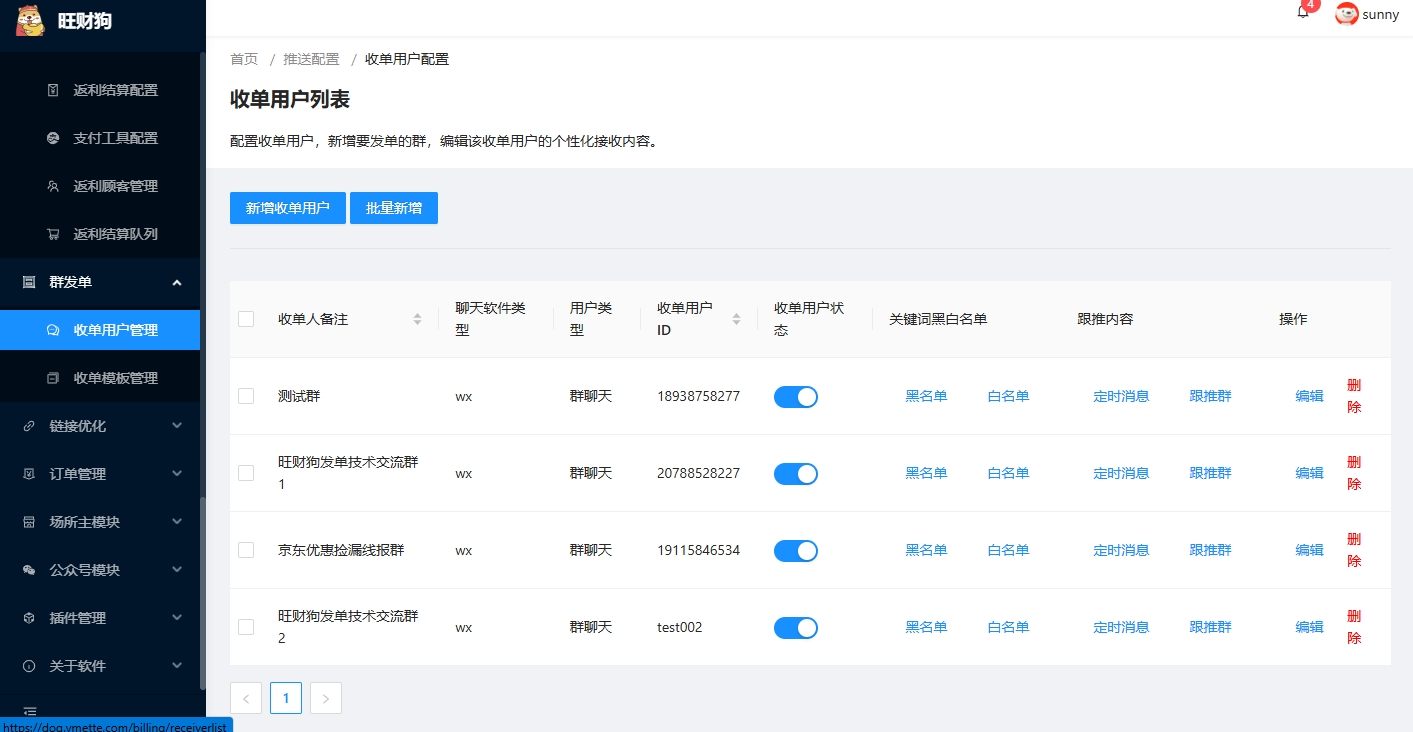Sort by 收单用户 ID column
The image size is (1413, 732).
point(737,319)
